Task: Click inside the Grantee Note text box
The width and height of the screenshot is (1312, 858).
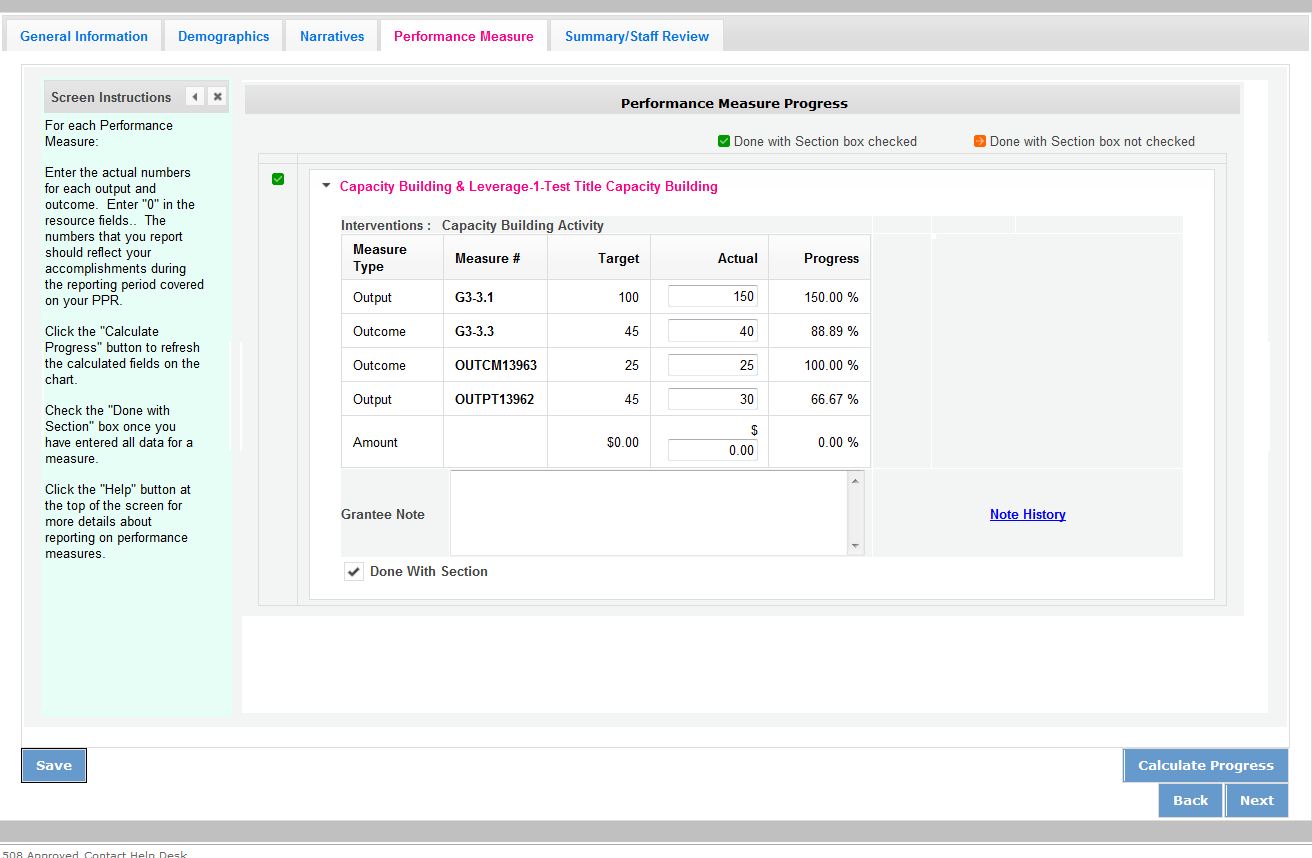Action: point(648,513)
